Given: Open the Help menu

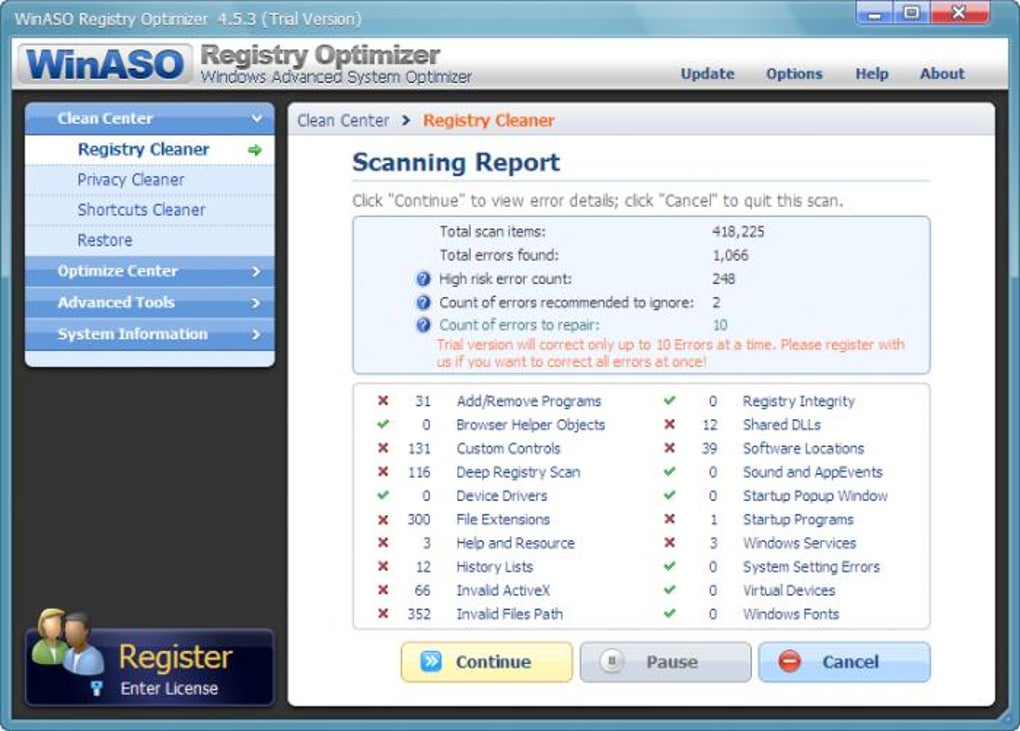Looking at the screenshot, I should click(x=872, y=73).
